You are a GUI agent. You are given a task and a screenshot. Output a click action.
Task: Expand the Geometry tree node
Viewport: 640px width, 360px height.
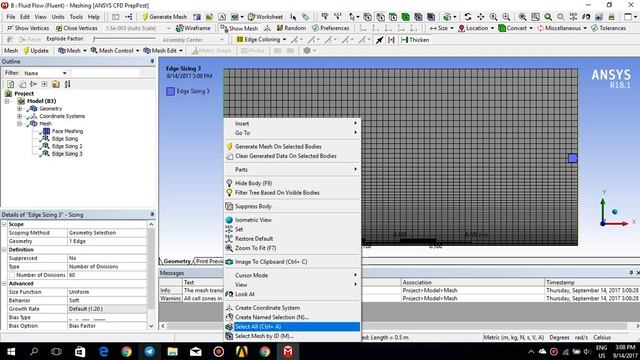pos(19,109)
